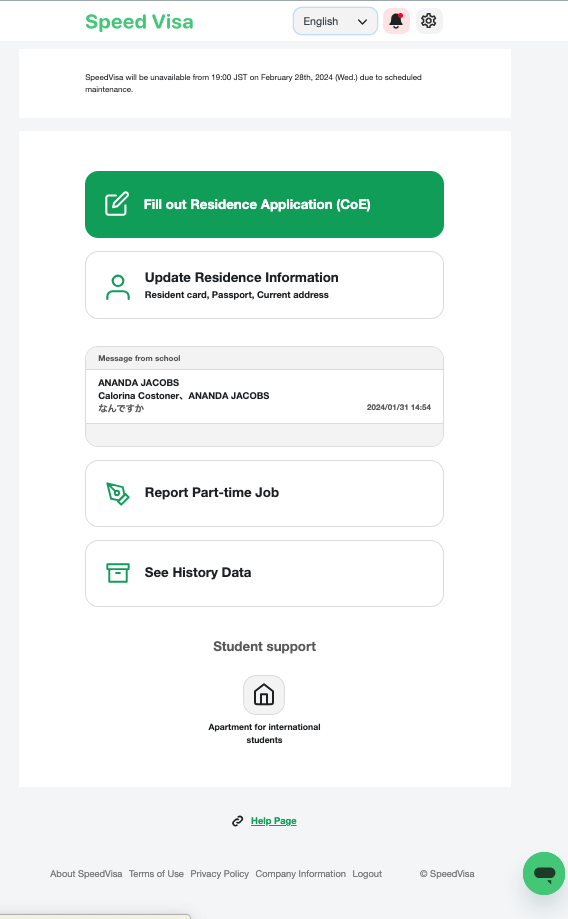
Task: Open Privacy Policy footer link
Action: [220, 874]
